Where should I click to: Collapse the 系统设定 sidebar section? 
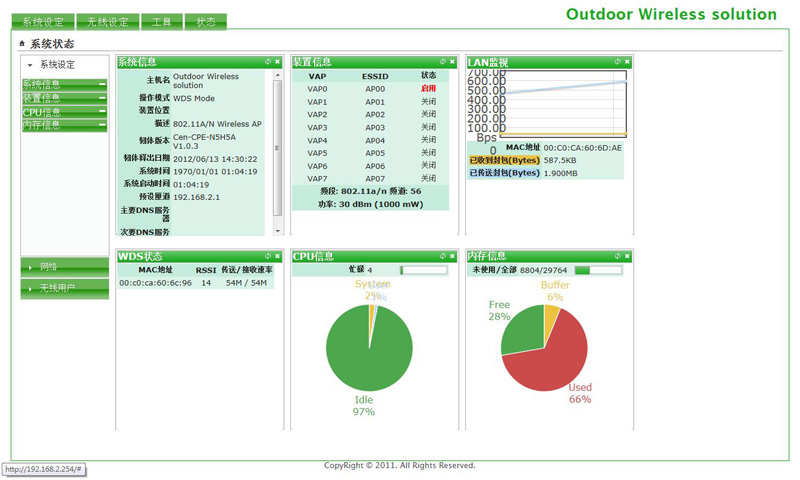(58, 65)
